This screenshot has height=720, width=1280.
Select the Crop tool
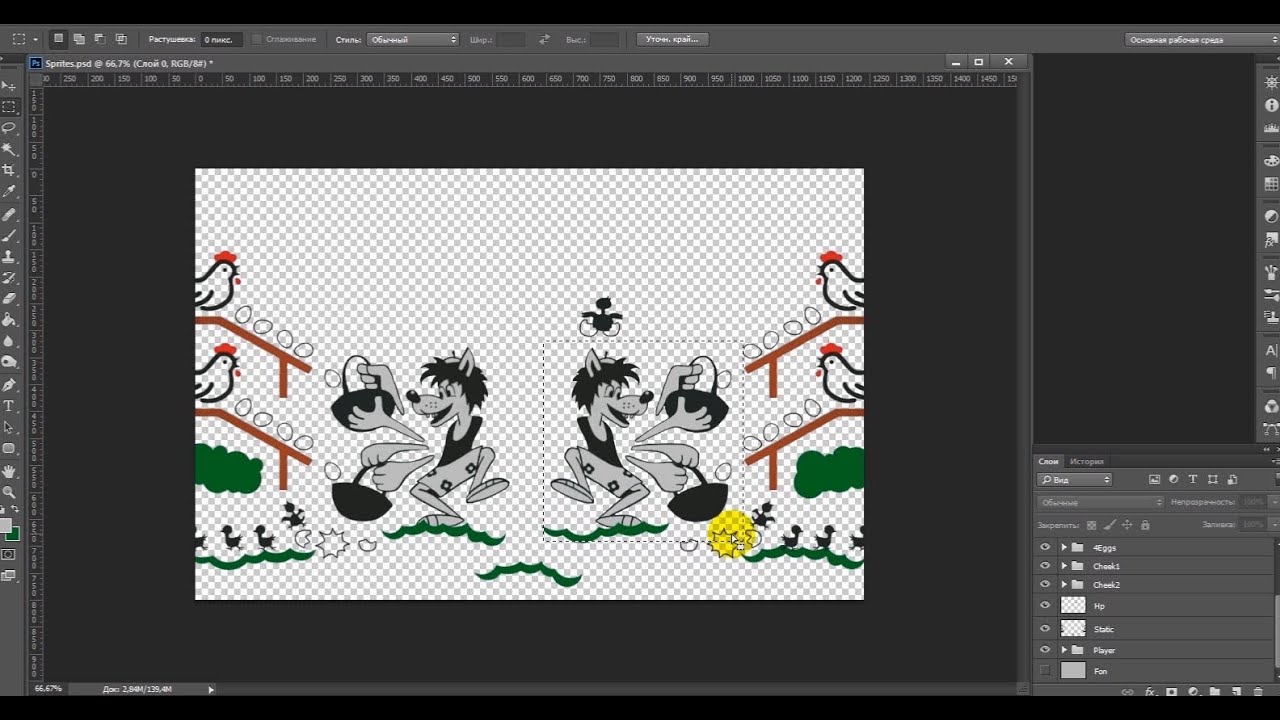pyautogui.click(x=9, y=170)
